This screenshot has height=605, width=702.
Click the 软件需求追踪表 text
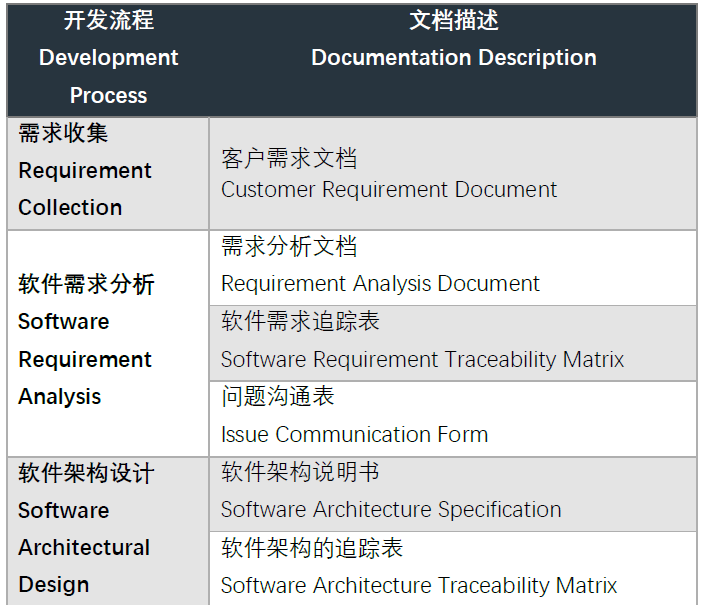click(300, 322)
